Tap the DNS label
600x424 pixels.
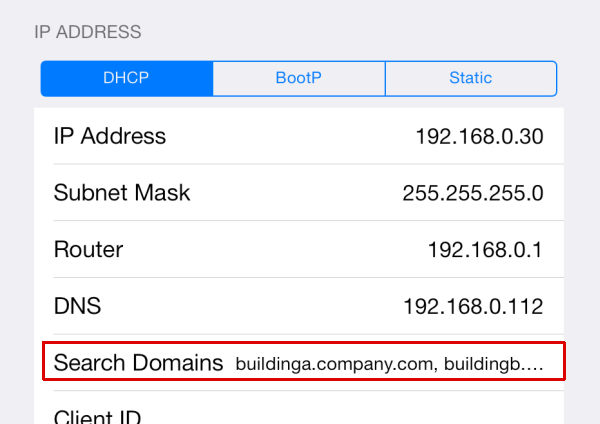click(x=78, y=305)
